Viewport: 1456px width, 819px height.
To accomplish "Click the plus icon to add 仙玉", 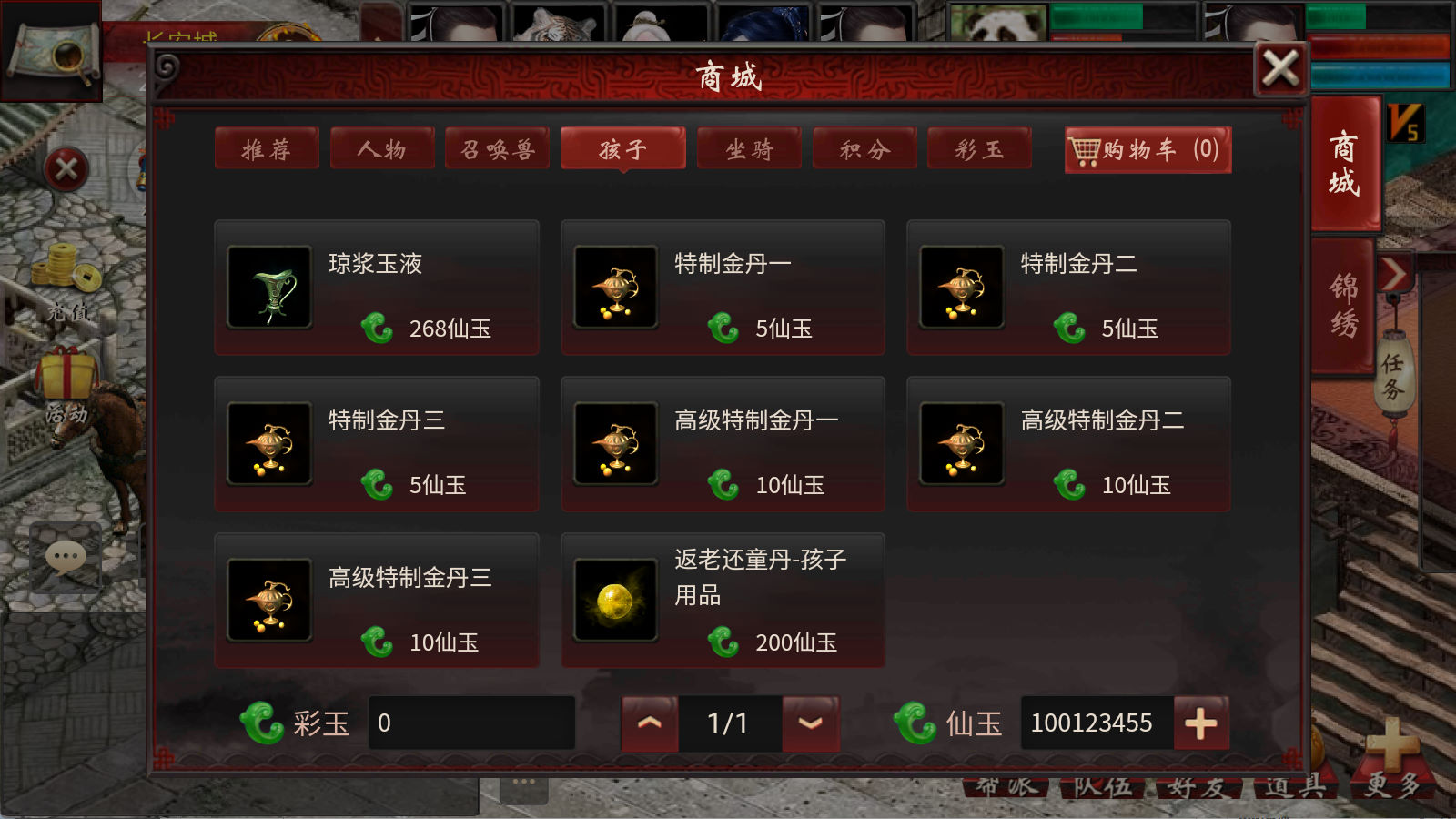I will 1201,723.
